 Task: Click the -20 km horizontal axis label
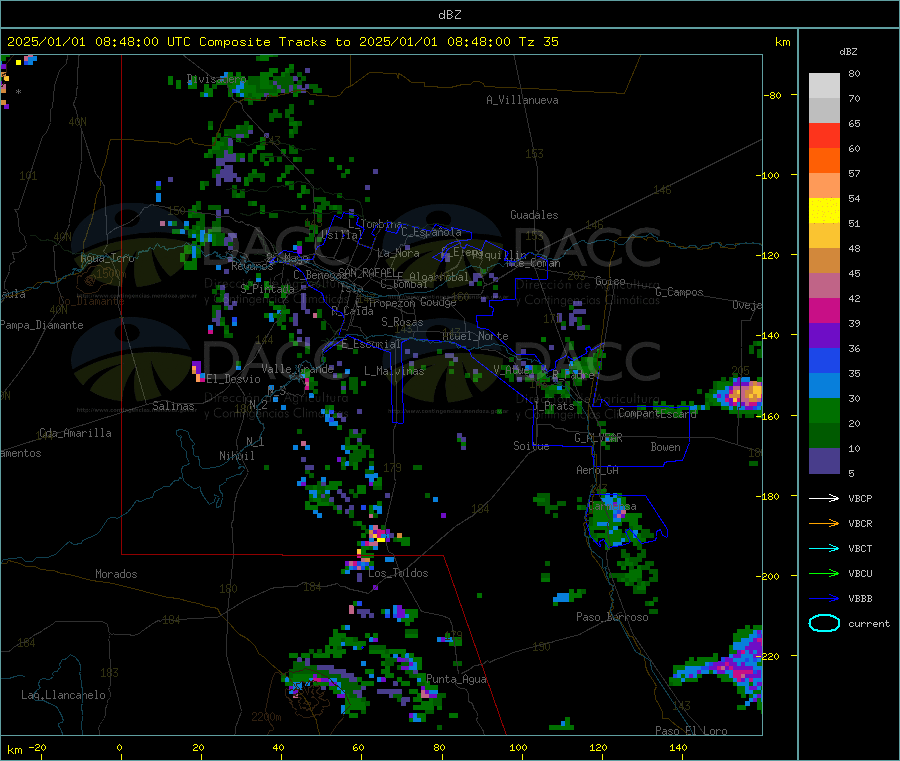37,747
